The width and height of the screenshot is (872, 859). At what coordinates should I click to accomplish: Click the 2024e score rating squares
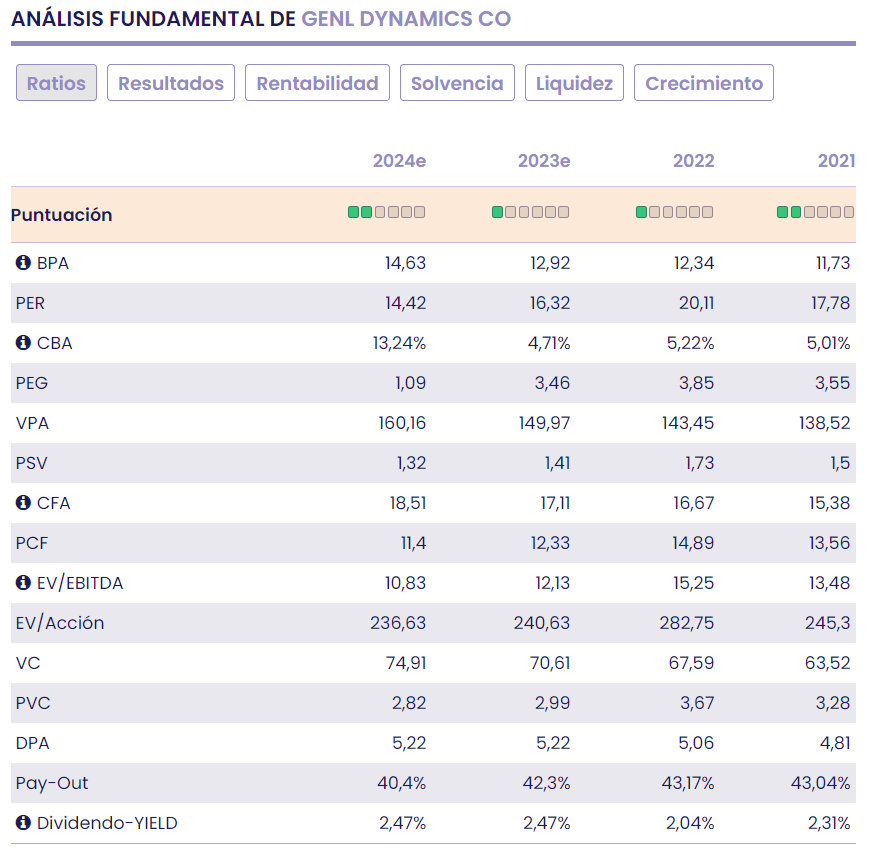(386, 212)
